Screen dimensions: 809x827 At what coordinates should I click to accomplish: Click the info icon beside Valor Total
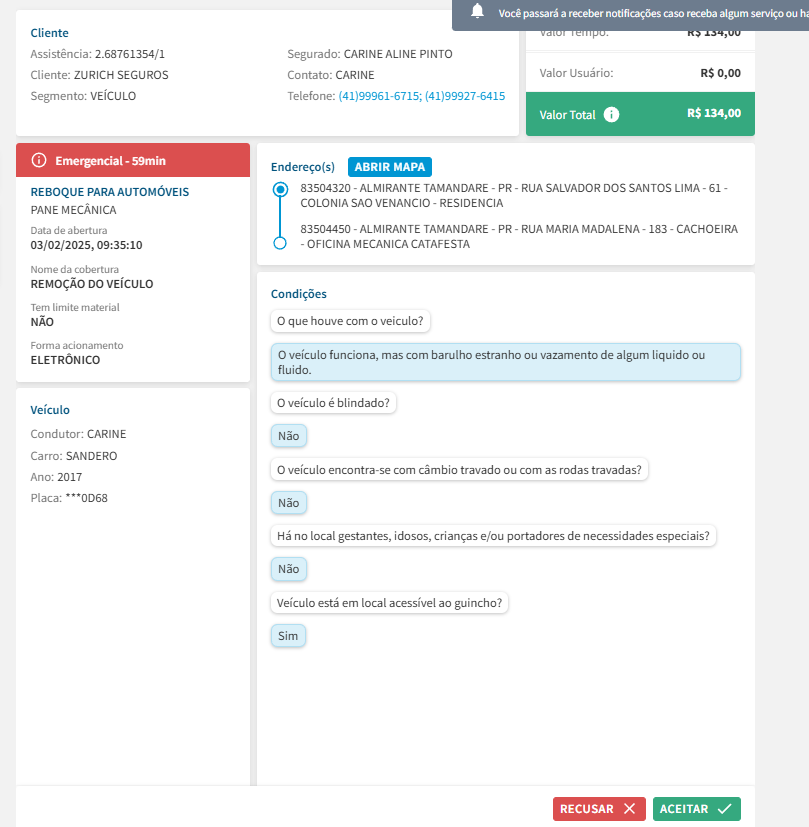click(612, 114)
